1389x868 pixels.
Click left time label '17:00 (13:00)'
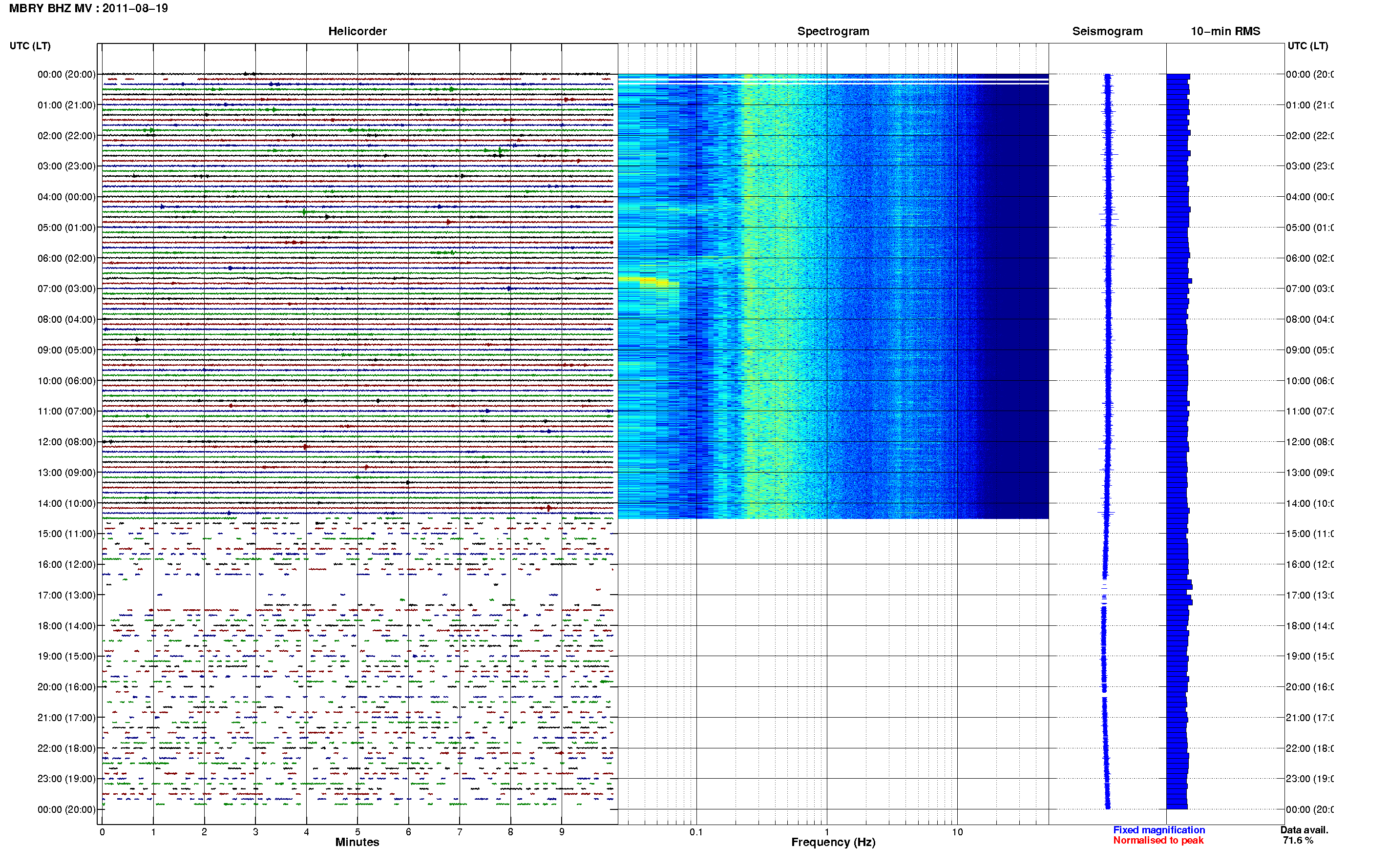pos(66,595)
